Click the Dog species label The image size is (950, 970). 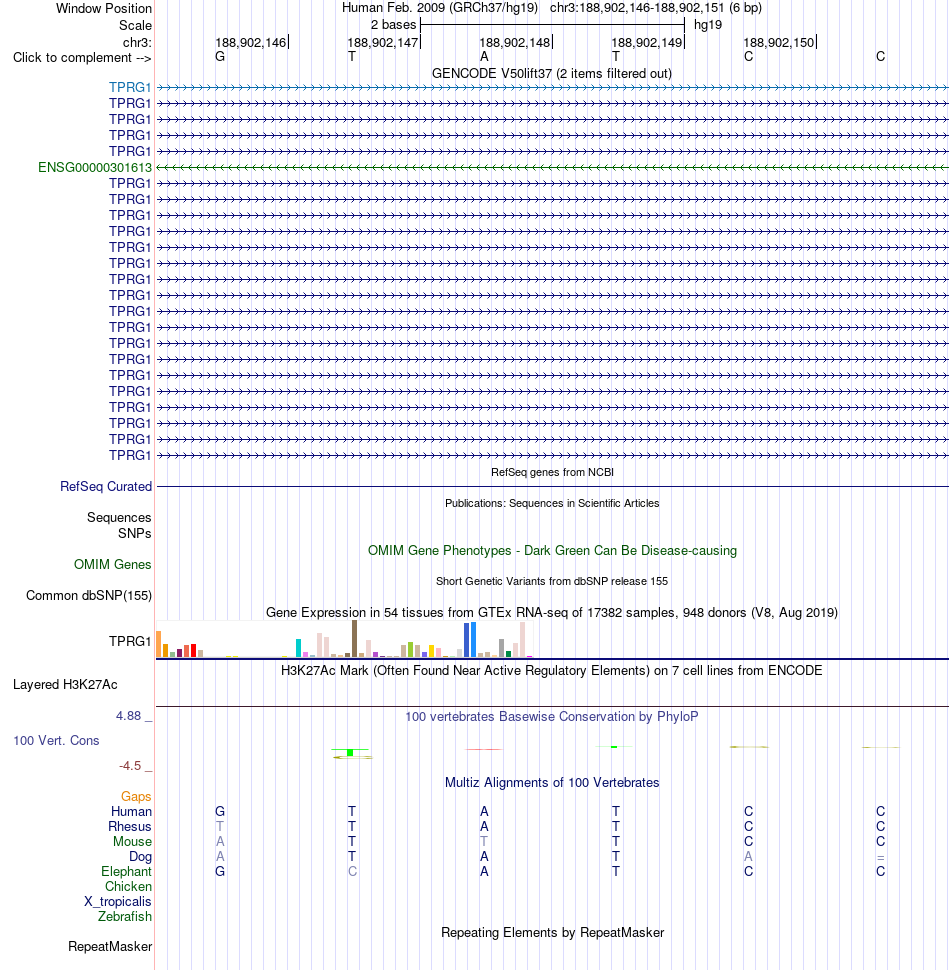click(140, 856)
